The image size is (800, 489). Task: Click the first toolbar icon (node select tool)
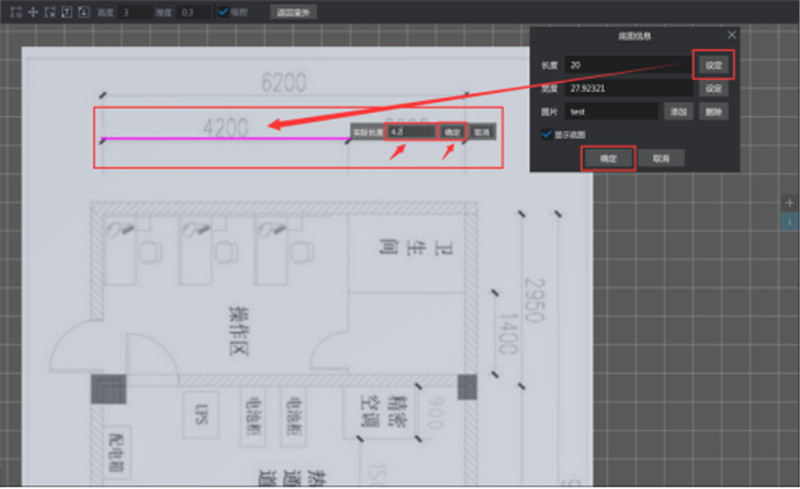[x=15, y=12]
